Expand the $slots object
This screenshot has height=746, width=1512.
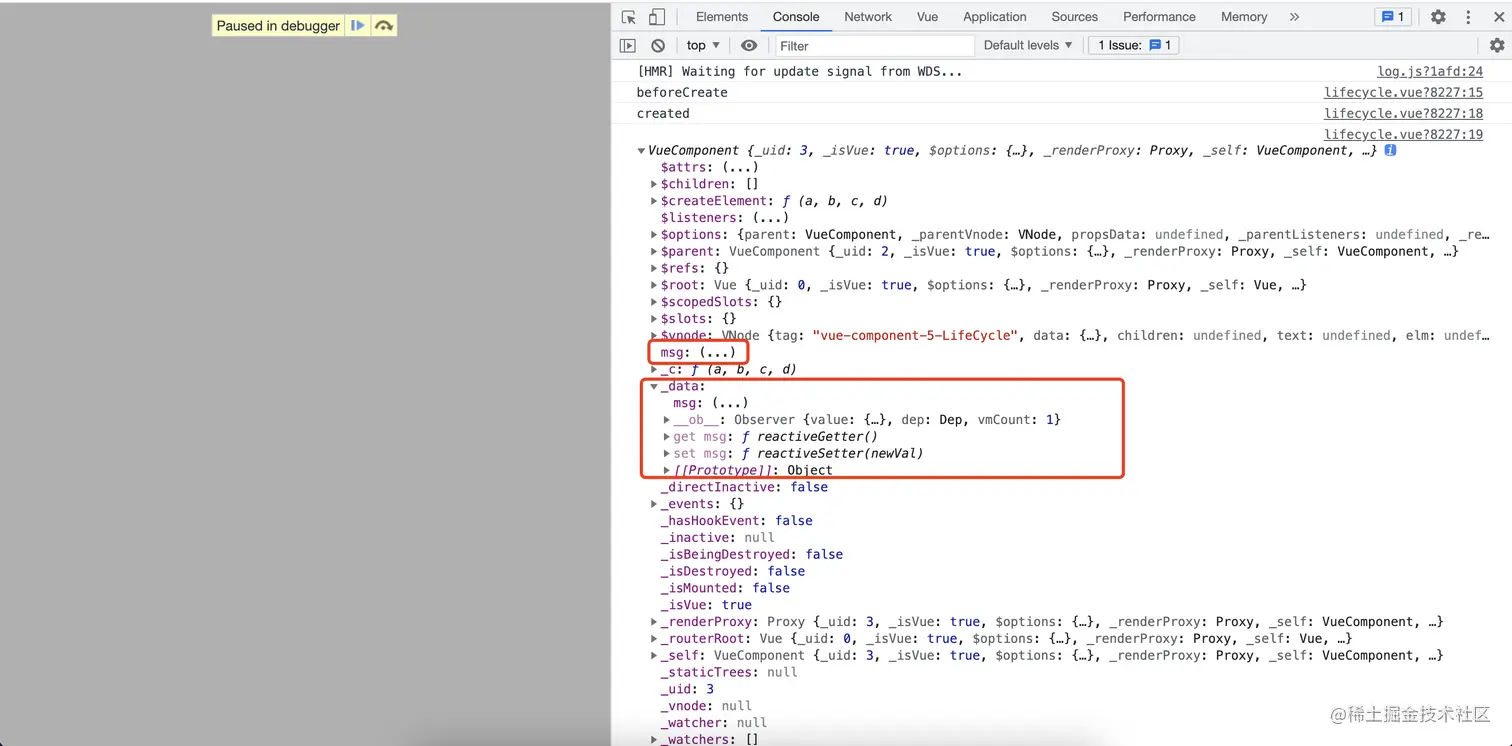(654, 319)
